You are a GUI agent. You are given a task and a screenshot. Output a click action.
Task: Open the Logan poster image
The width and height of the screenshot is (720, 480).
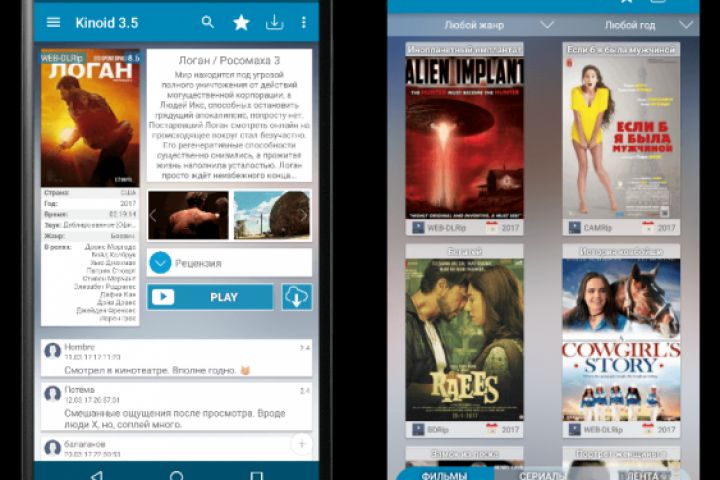(x=90, y=118)
